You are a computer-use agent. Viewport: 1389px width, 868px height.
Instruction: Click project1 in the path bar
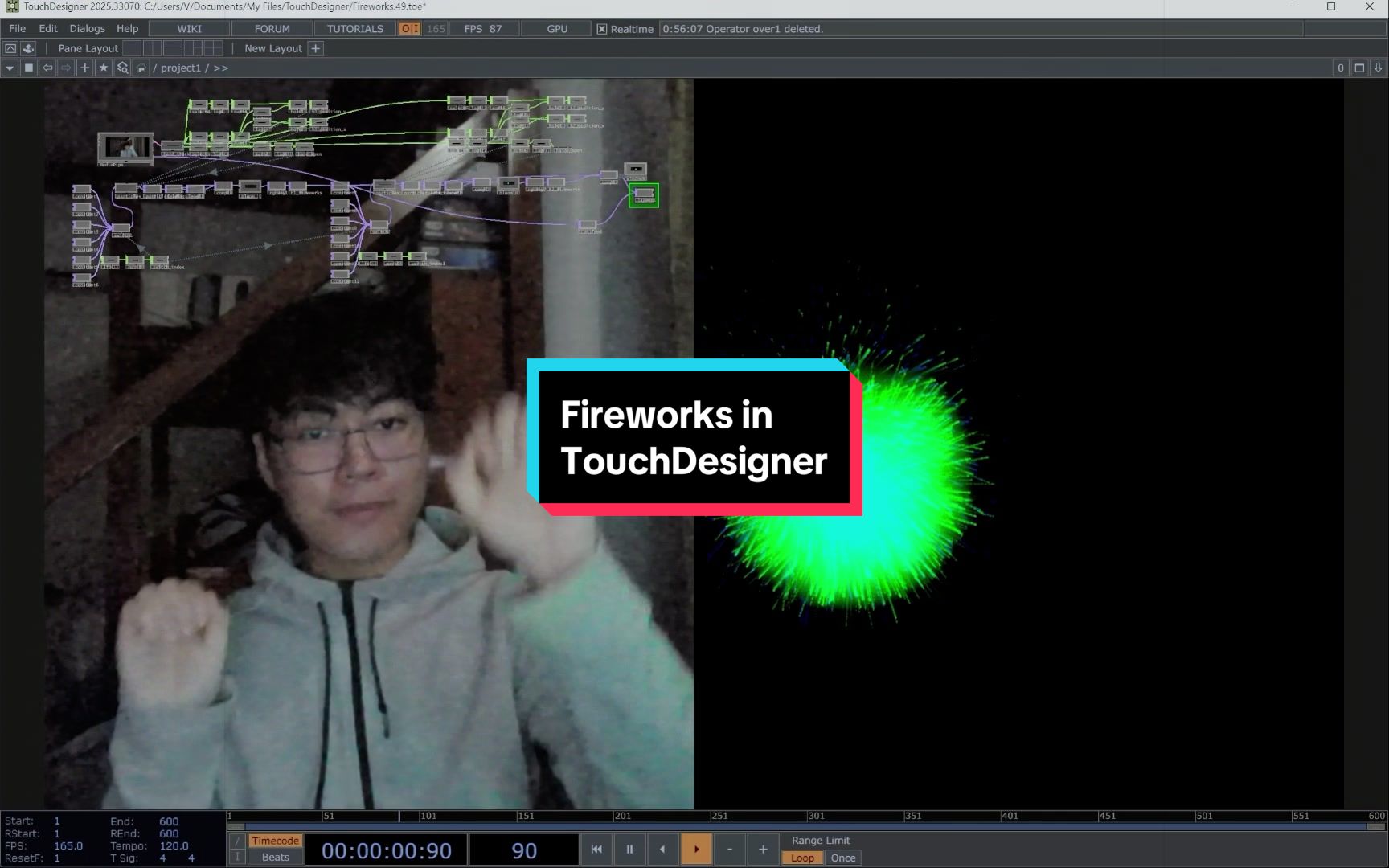pyautogui.click(x=181, y=68)
